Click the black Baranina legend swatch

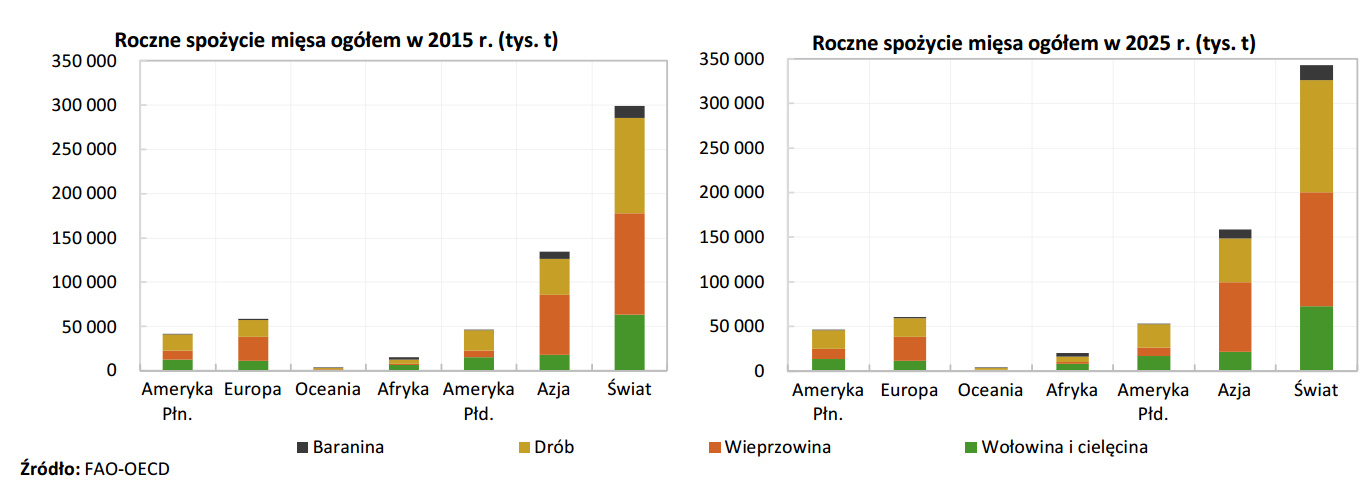(300, 447)
